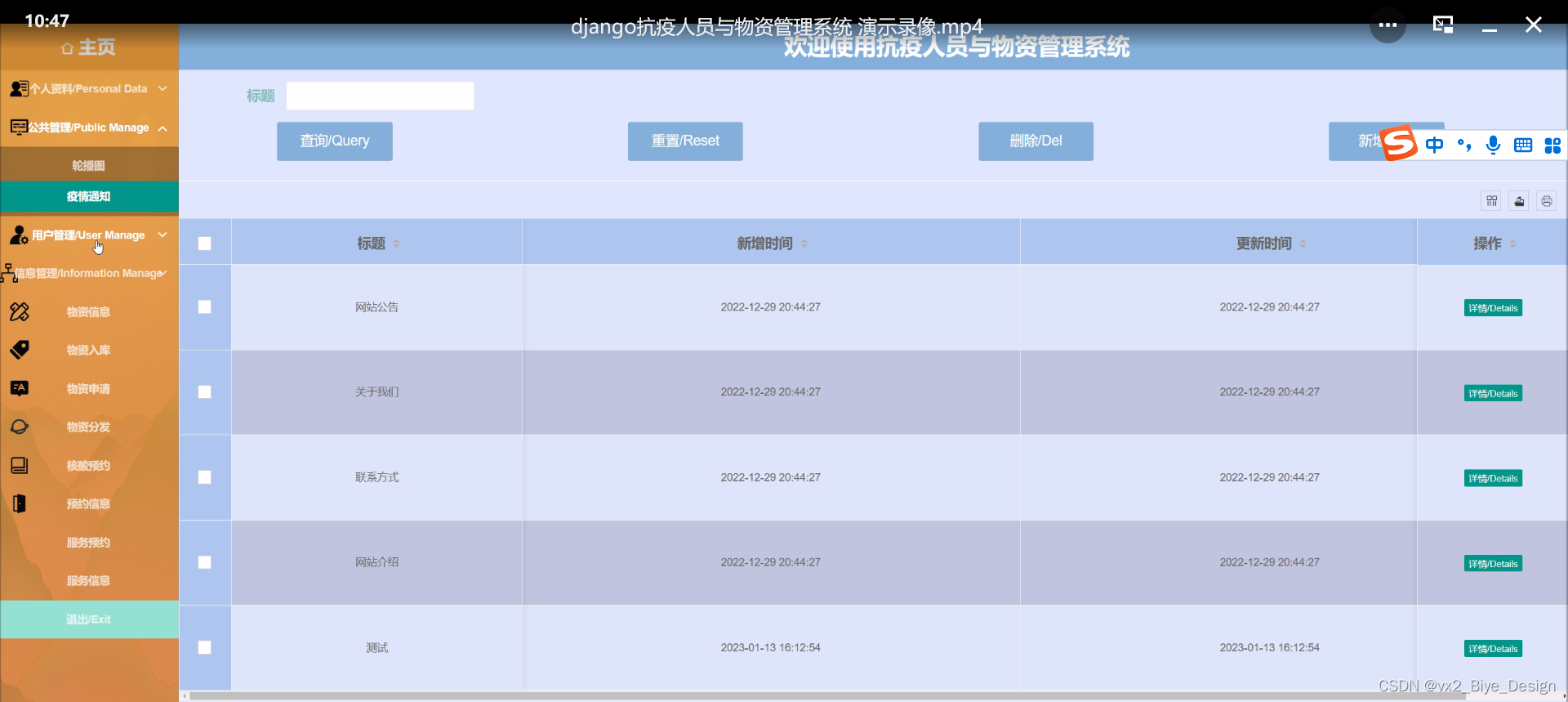Viewport: 1568px width, 702px height.
Task: Click the 重置/Reset button
Action: [685, 141]
